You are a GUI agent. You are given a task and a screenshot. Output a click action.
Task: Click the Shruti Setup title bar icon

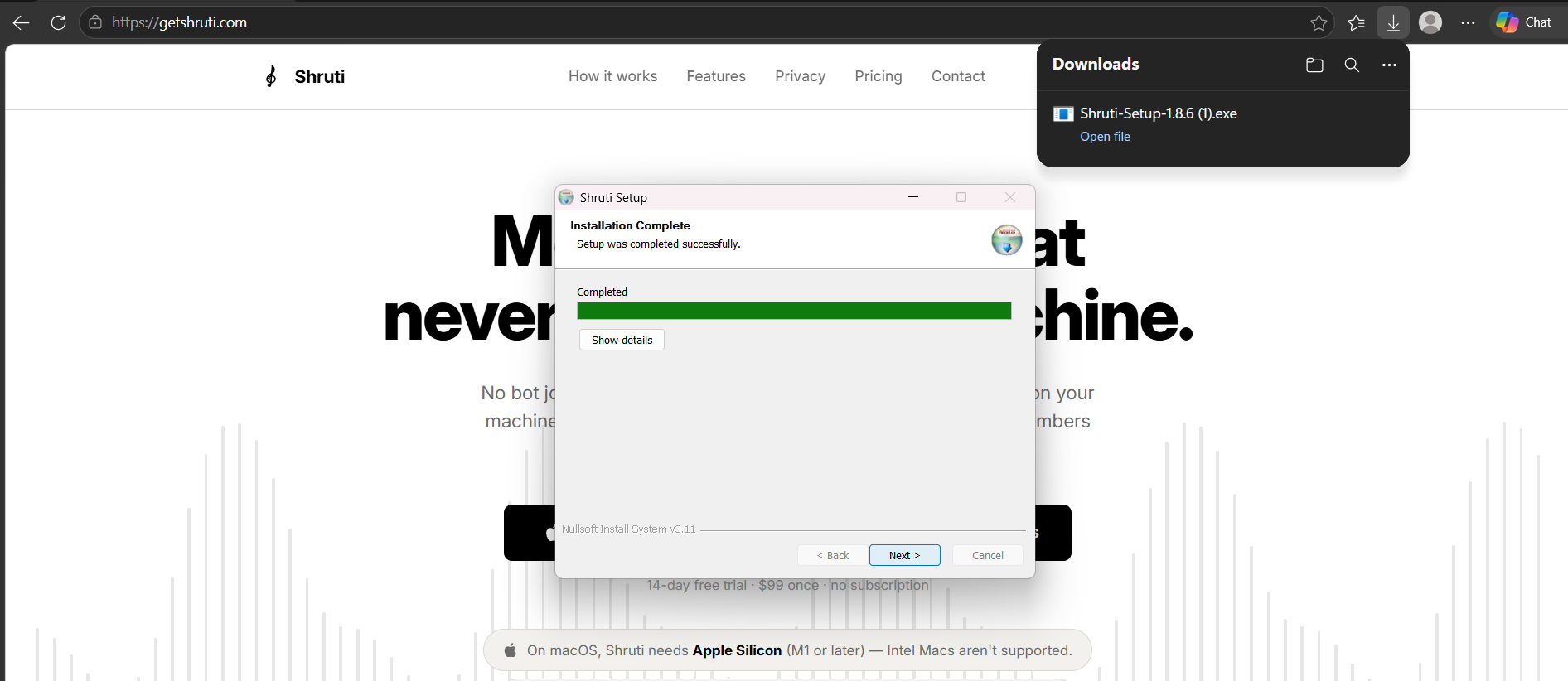coord(566,197)
